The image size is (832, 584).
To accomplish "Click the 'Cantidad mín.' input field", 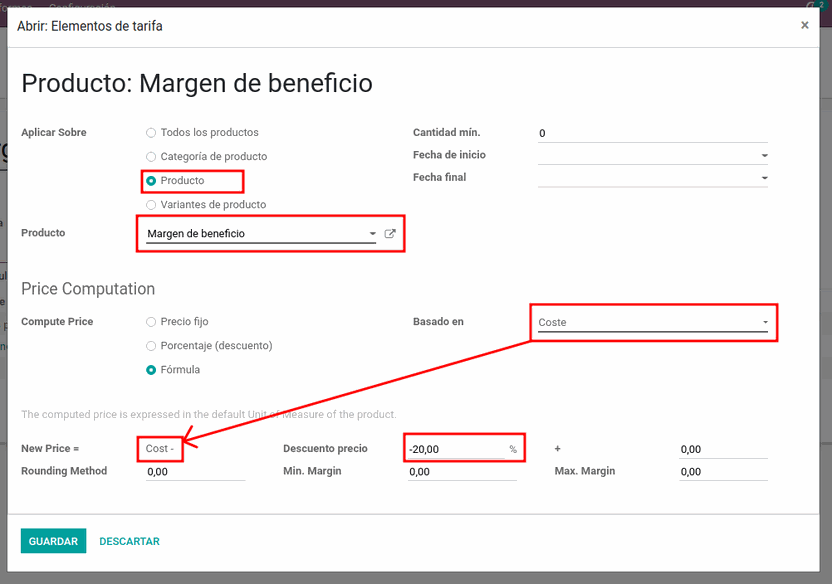I will tap(652, 133).
